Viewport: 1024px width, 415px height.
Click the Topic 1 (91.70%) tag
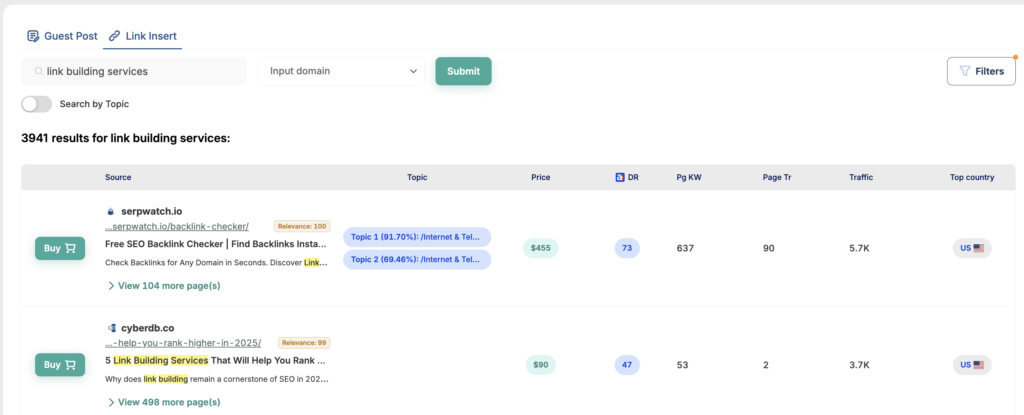417,237
